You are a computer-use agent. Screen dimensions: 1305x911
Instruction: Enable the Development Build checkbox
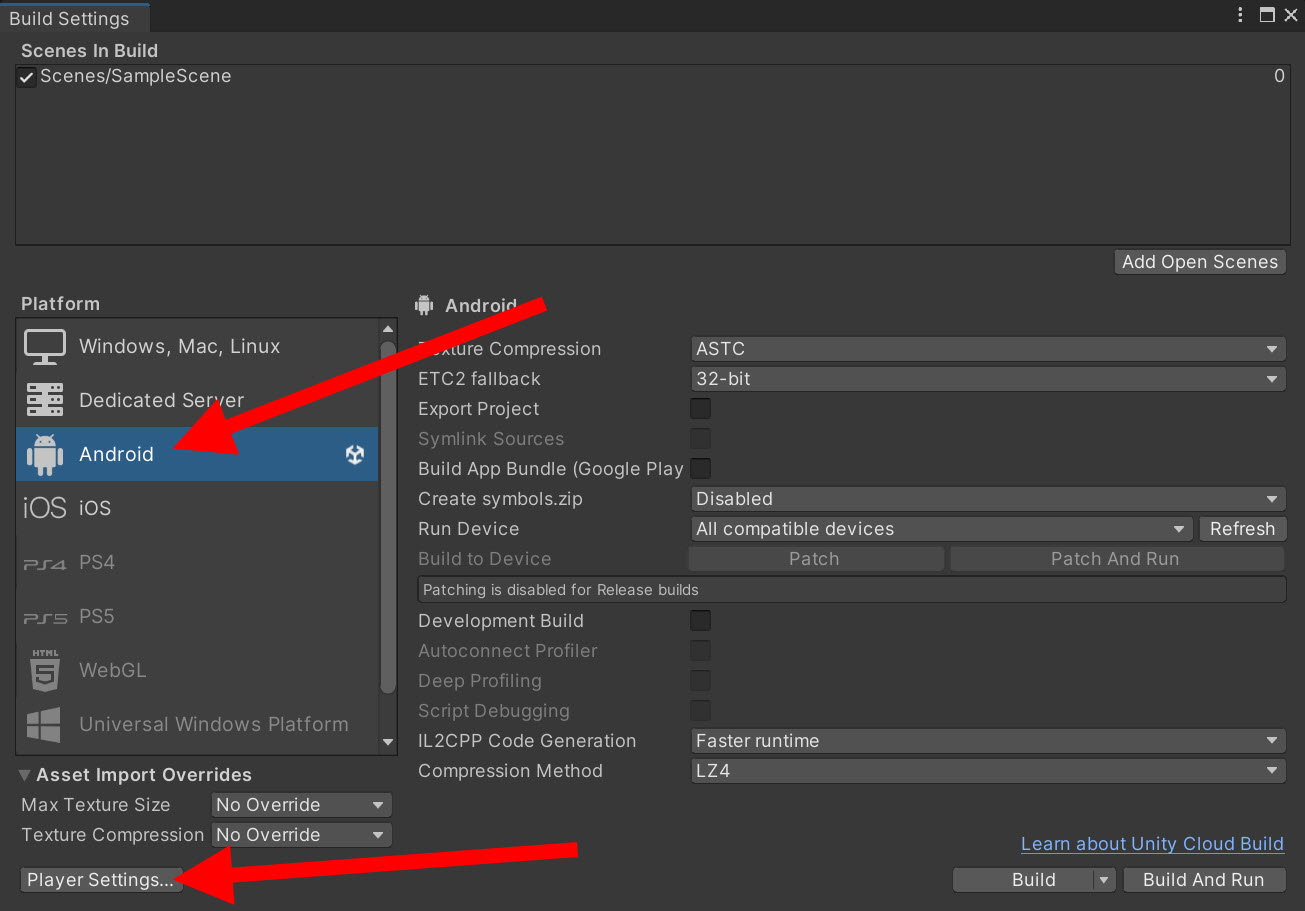click(701, 620)
